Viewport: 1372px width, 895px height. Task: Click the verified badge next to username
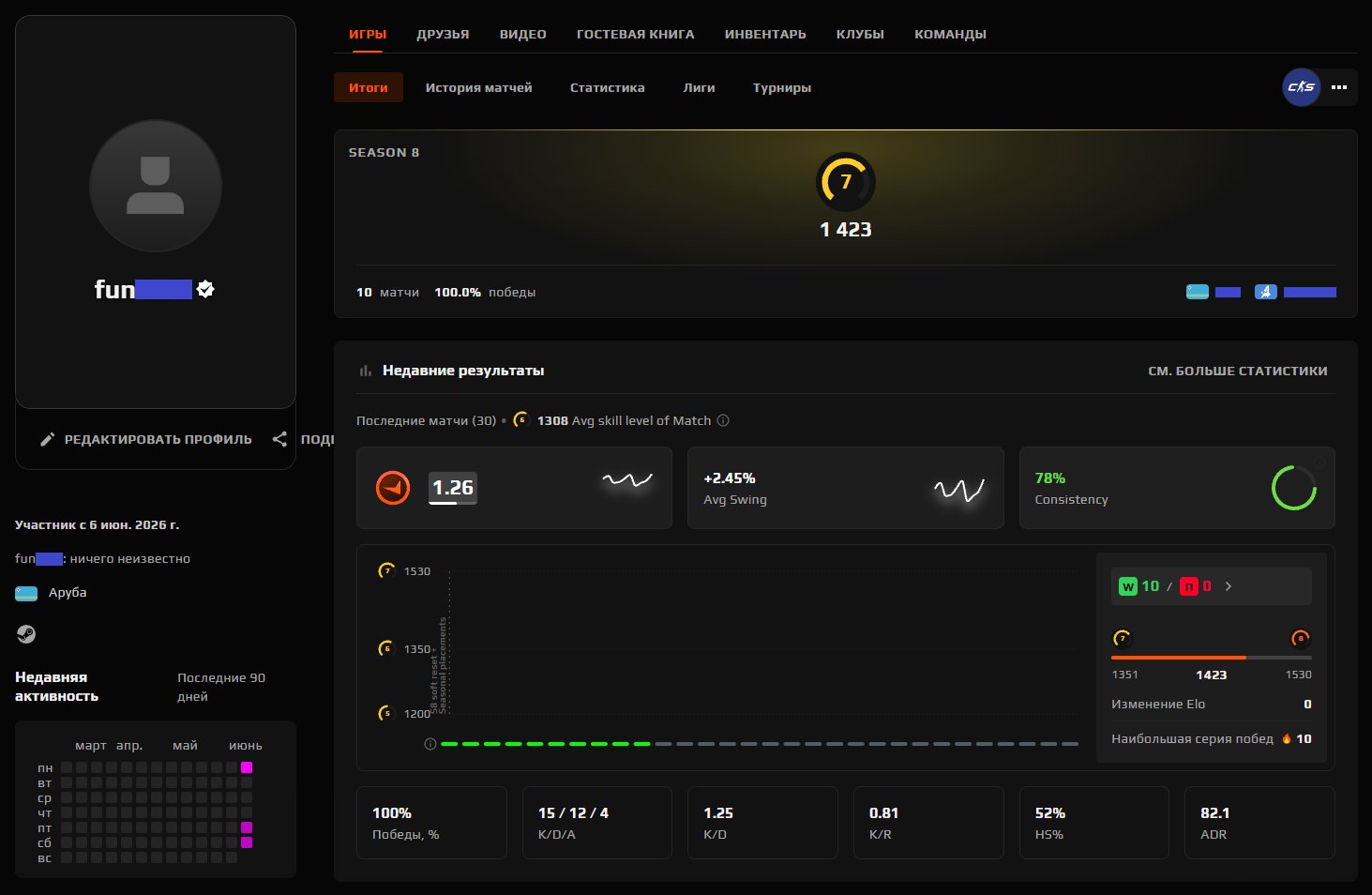tap(206, 289)
